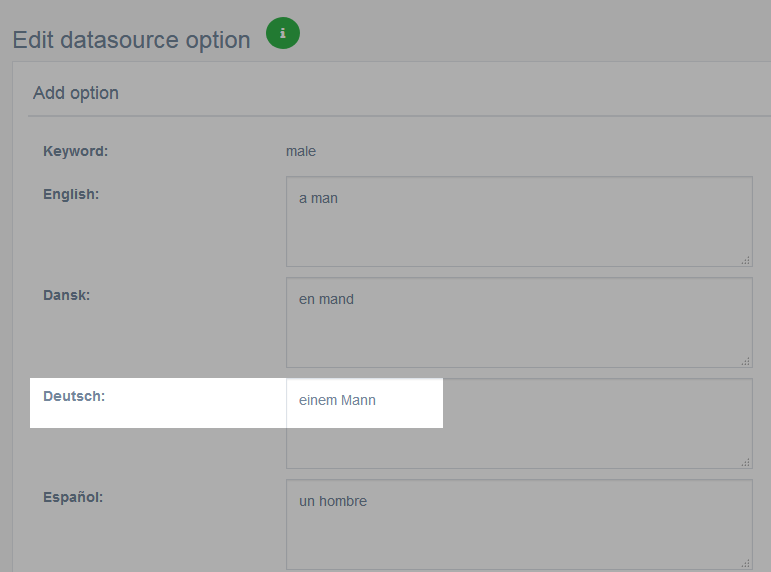Viewport: 771px width, 572px height.
Task: Click the resize grip of Dansk textarea
Action: [745, 361]
